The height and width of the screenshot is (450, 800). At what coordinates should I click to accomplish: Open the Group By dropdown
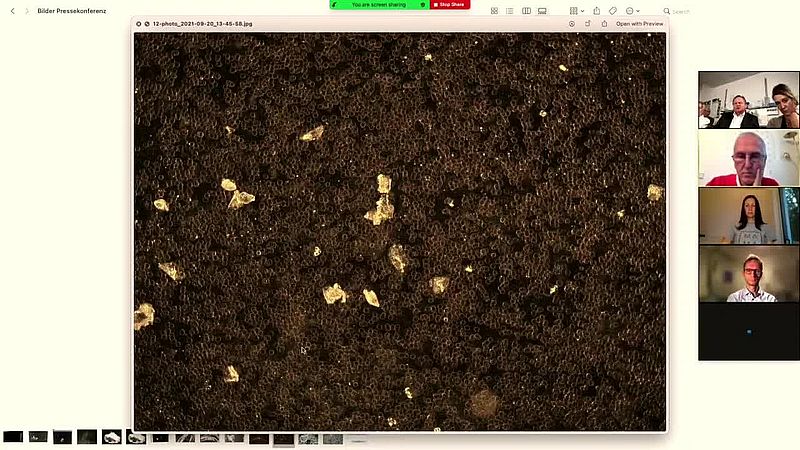576,11
